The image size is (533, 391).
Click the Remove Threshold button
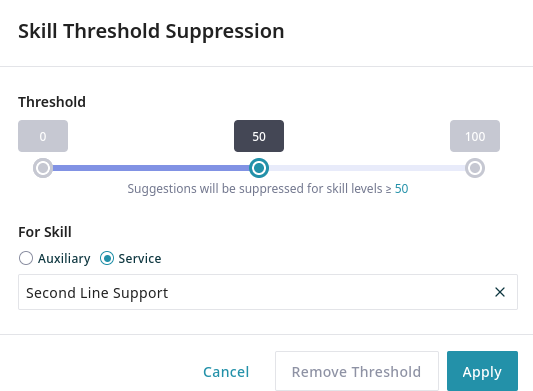tap(357, 371)
